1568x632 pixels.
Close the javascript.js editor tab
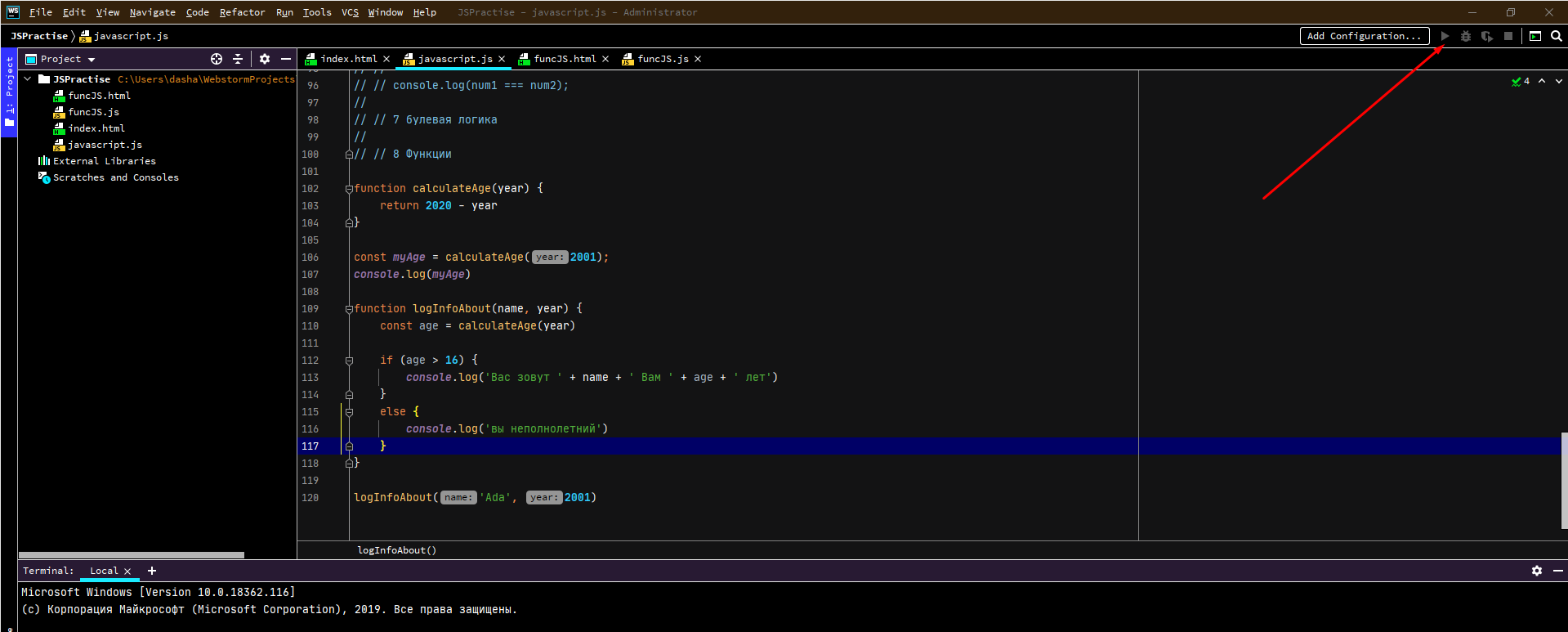click(502, 59)
